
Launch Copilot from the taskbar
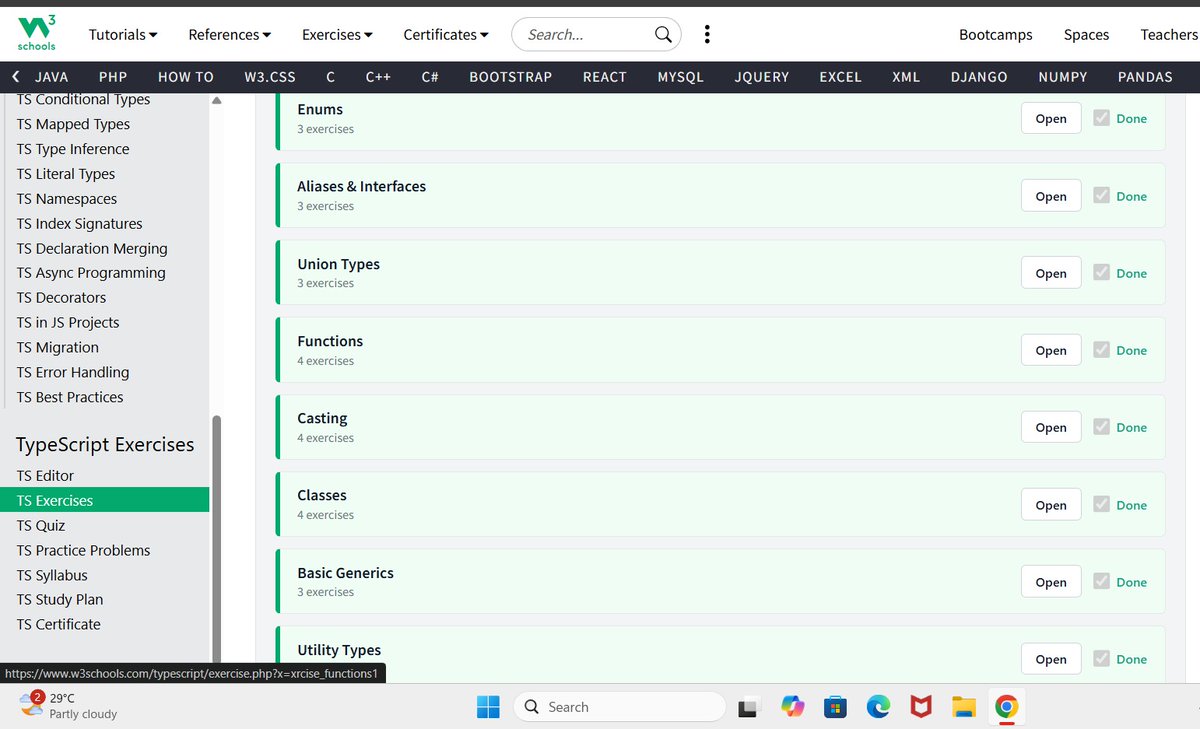[x=793, y=707]
